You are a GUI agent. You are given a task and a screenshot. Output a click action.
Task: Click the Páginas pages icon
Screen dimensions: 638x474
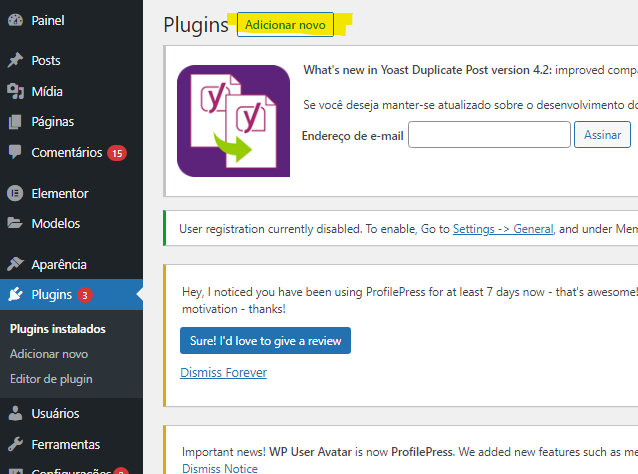tap(15, 122)
